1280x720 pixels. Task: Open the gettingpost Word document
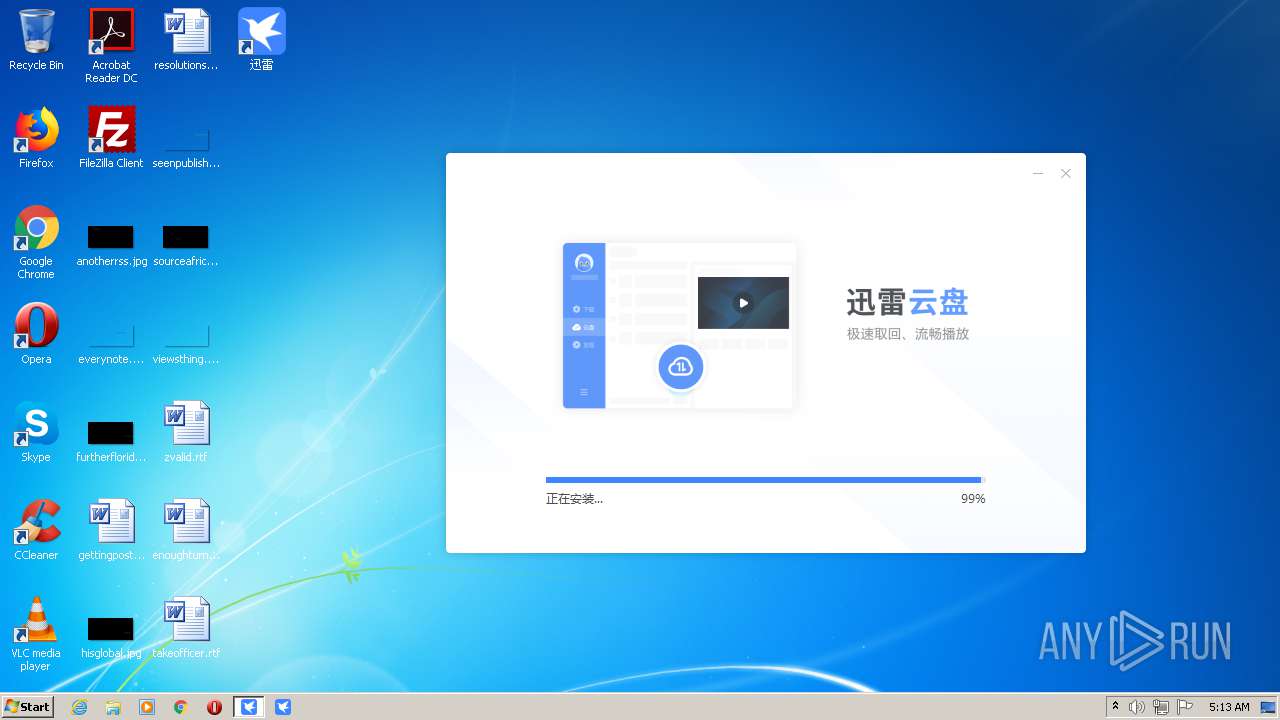pyautogui.click(x=111, y=530)
